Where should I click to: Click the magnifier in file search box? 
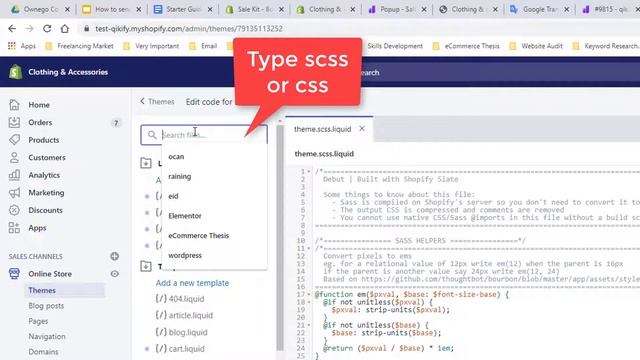tap(152, 135)
